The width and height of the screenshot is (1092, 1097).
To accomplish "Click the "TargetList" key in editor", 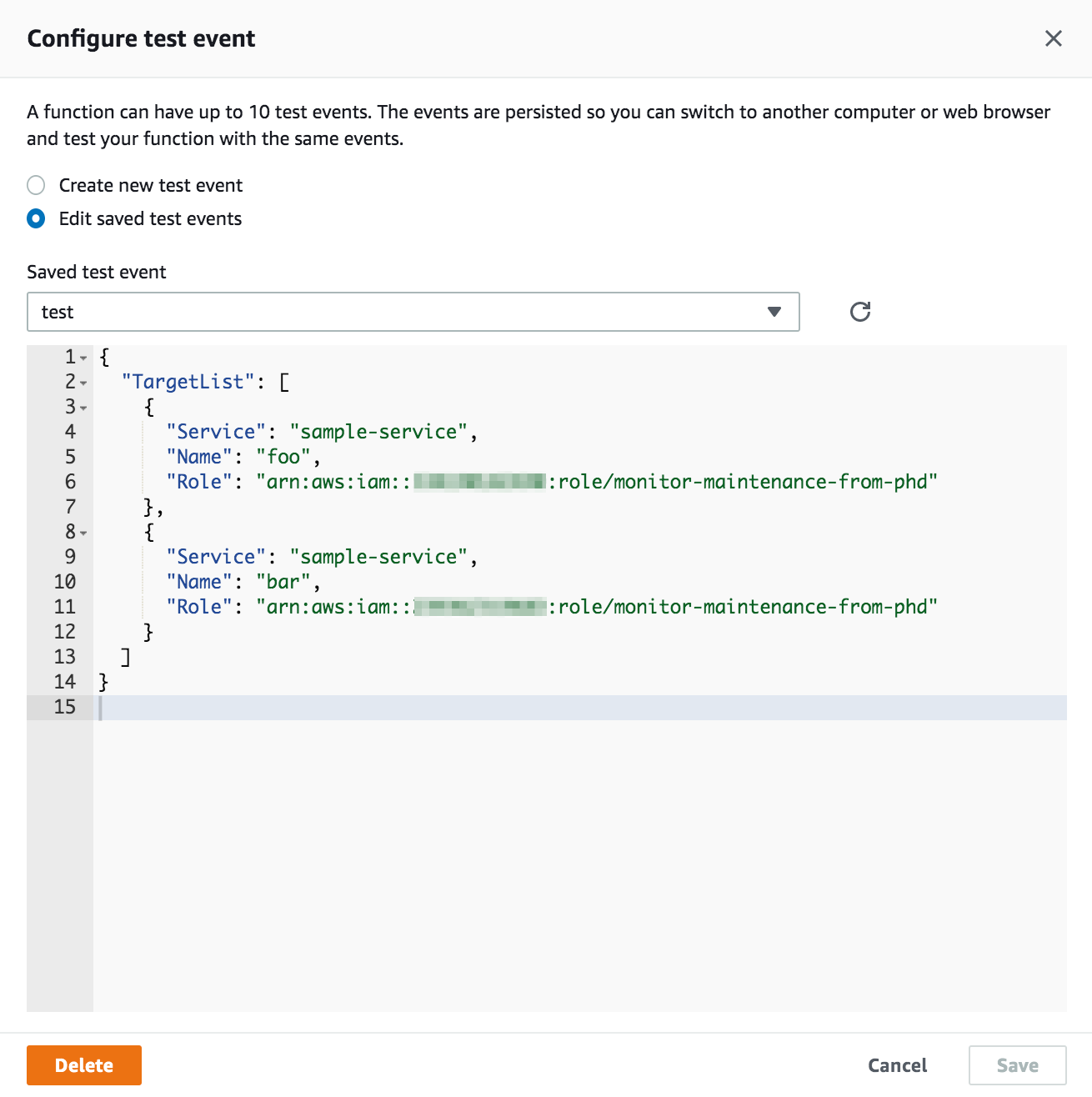I will point(188,382).
